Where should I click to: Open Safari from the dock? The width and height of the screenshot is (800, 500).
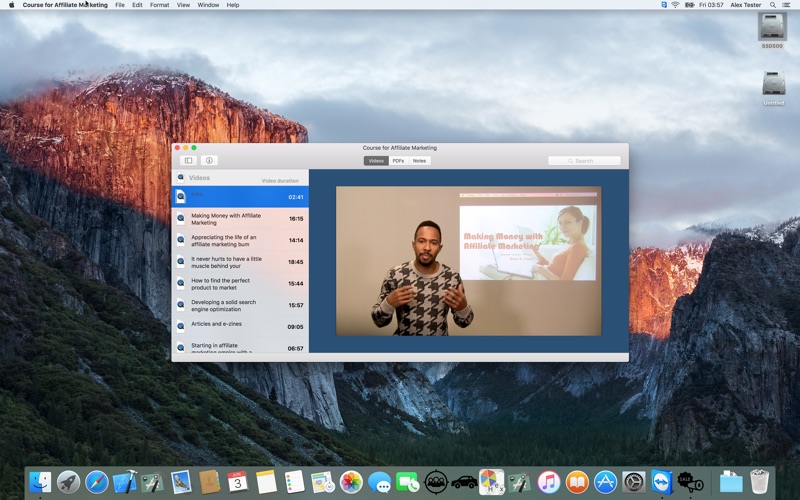point(97,482)
